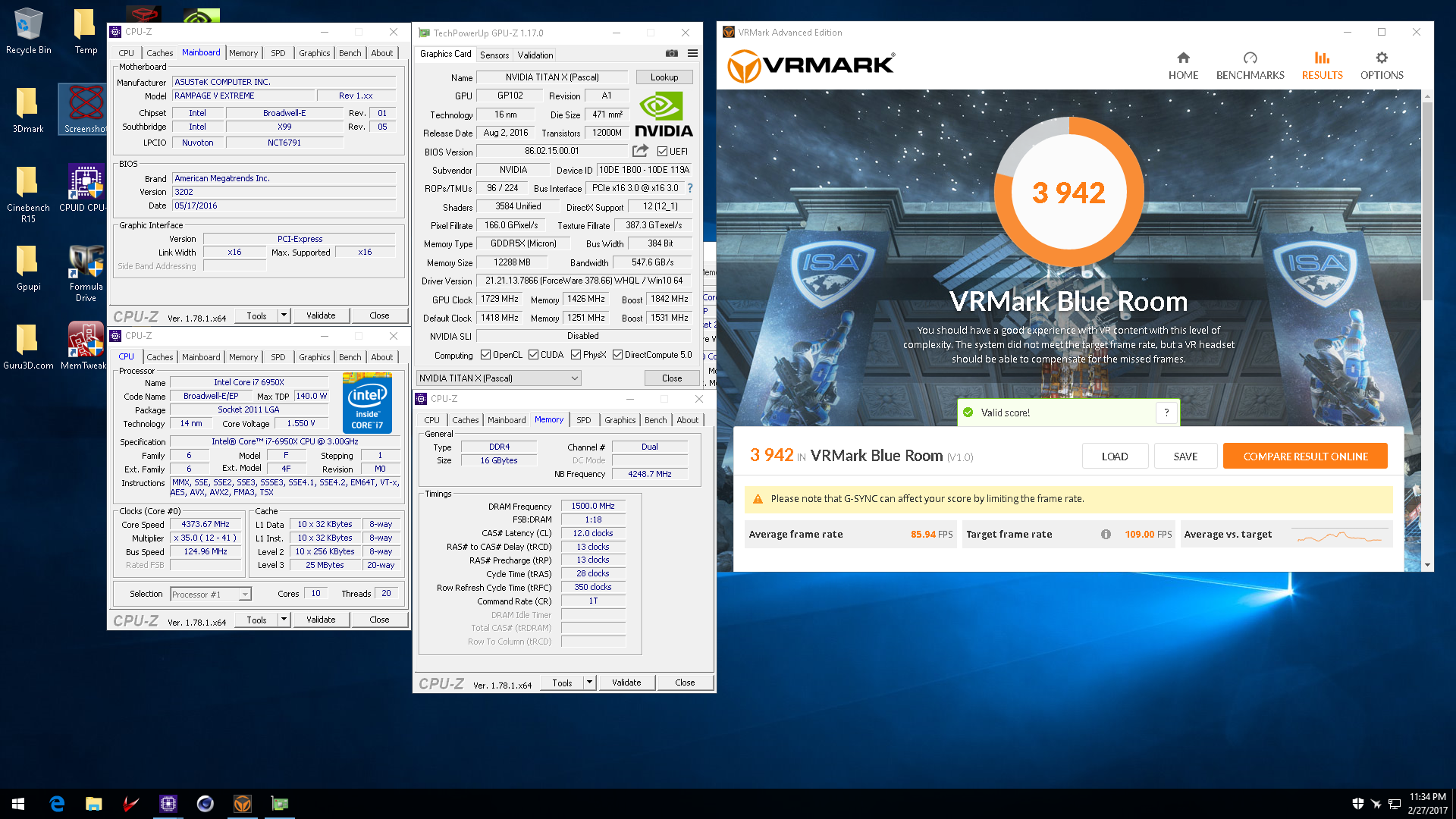Switch to Sensors tab in GPU-Z
The height and width of the screenshot is (819, 1456).
(x=494, y=55)
